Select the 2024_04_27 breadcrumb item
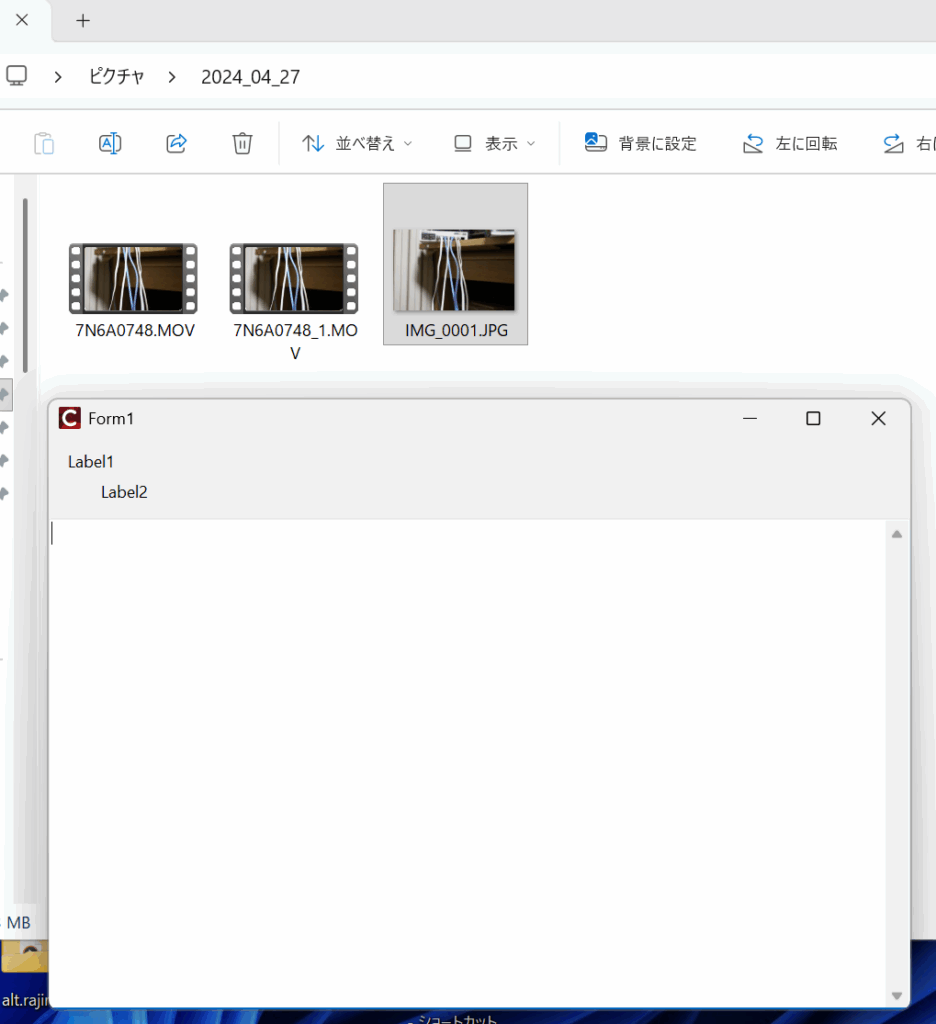 pyautogui.click(x=250, y=77)
